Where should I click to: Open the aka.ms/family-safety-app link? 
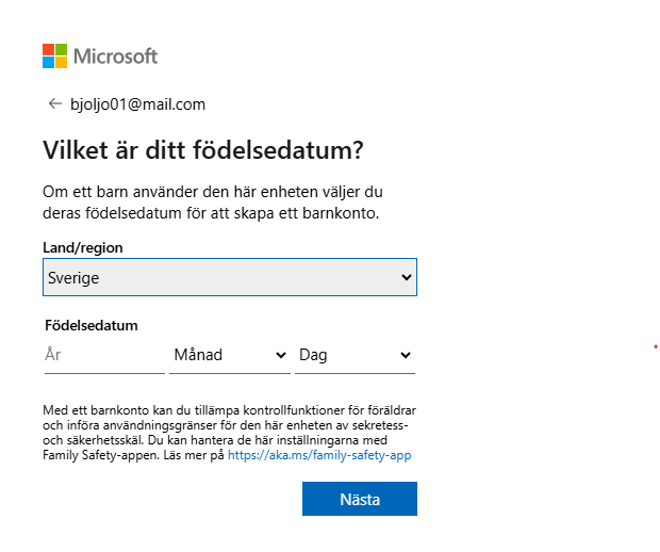click(319, 455)
